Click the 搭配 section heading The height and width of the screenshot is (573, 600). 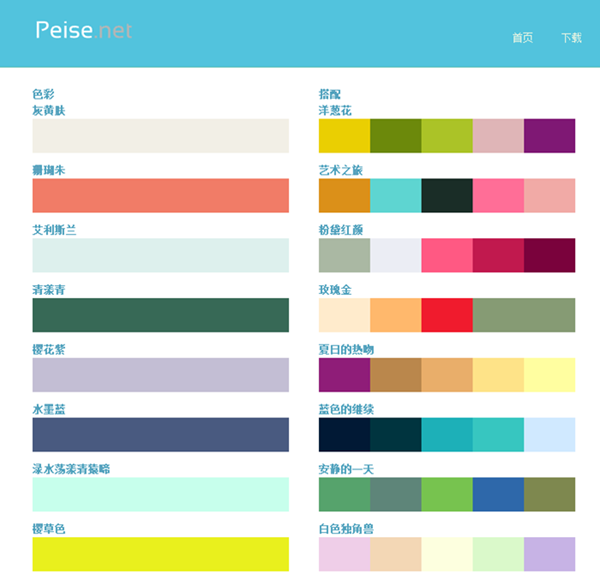329,94
